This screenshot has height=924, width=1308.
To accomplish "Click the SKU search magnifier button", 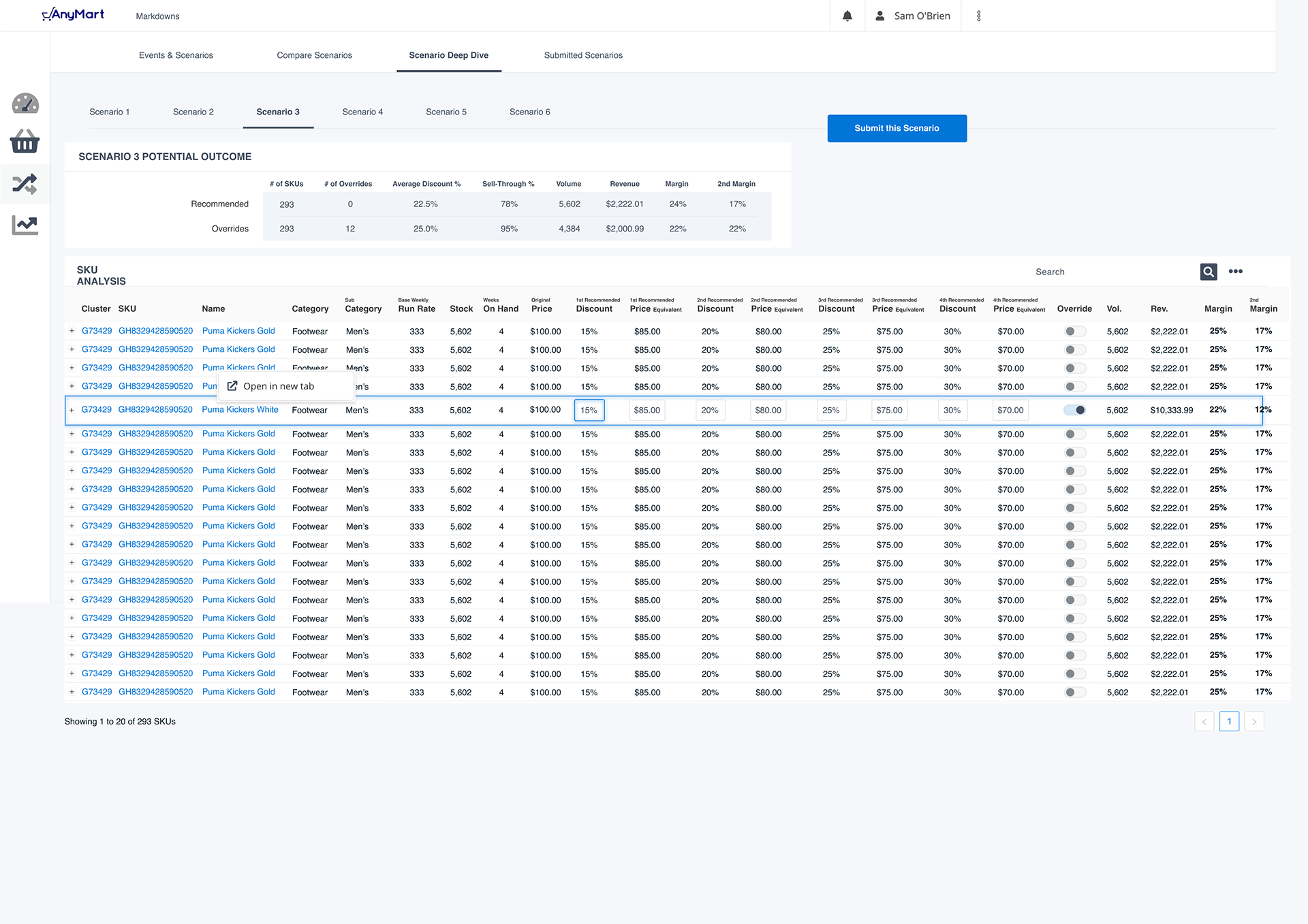I will [x=1208, y=272].
